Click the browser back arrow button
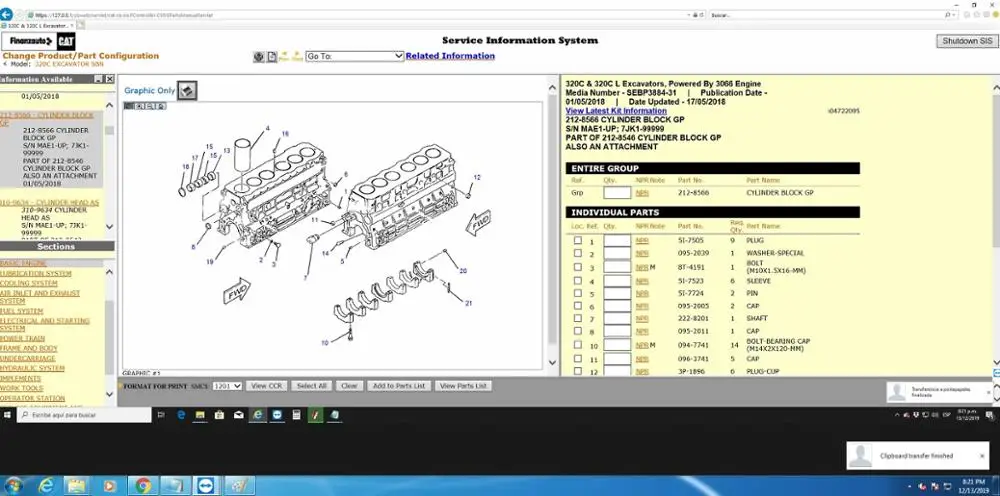 pos(6,14)
